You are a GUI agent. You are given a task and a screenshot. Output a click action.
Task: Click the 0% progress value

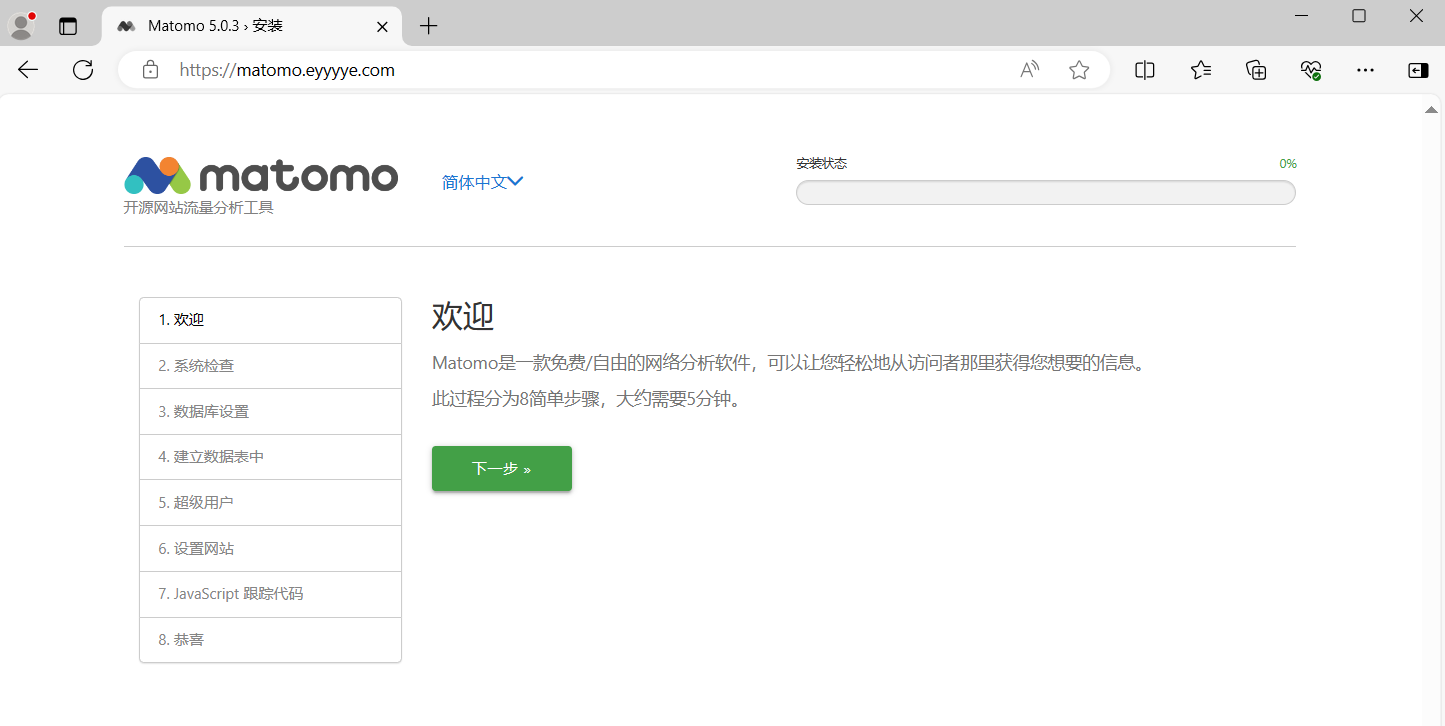[1288, 164]
